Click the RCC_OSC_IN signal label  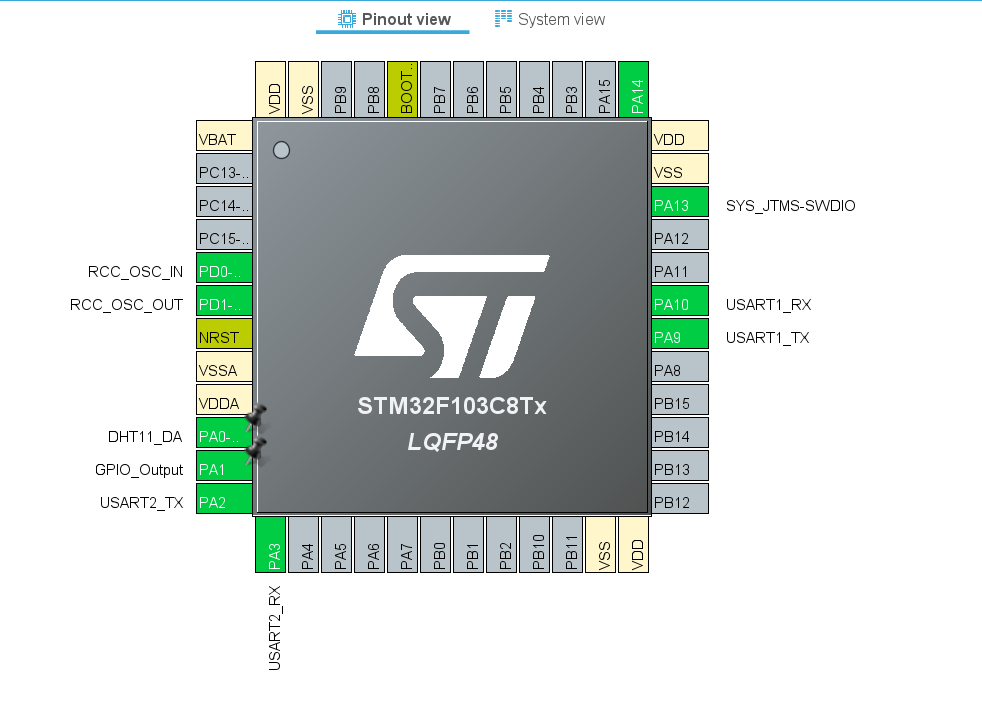point(135,272)
